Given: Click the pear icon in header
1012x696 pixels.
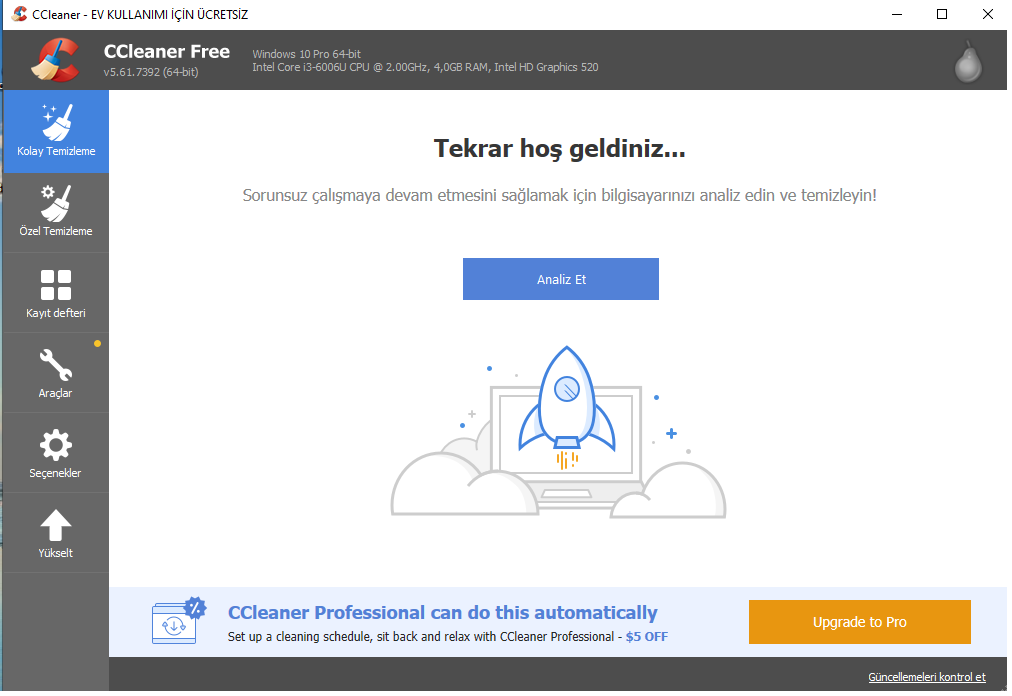Looking at the screenshot, I should 968,62.
